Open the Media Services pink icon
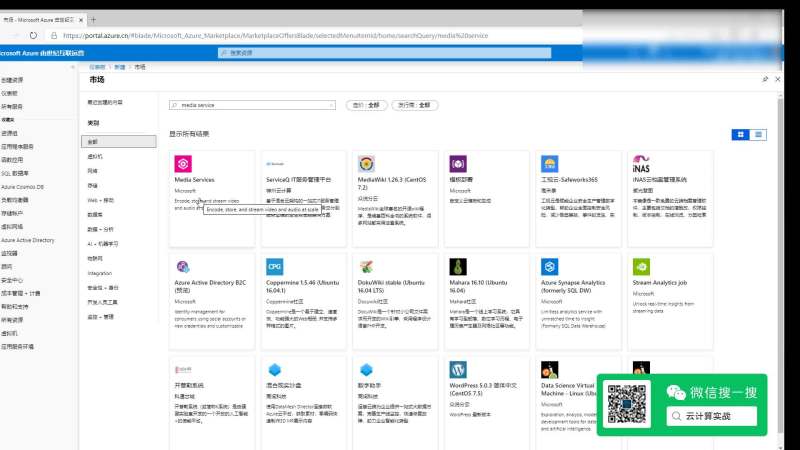Screen dimensions: 800x450 (183, 164)
